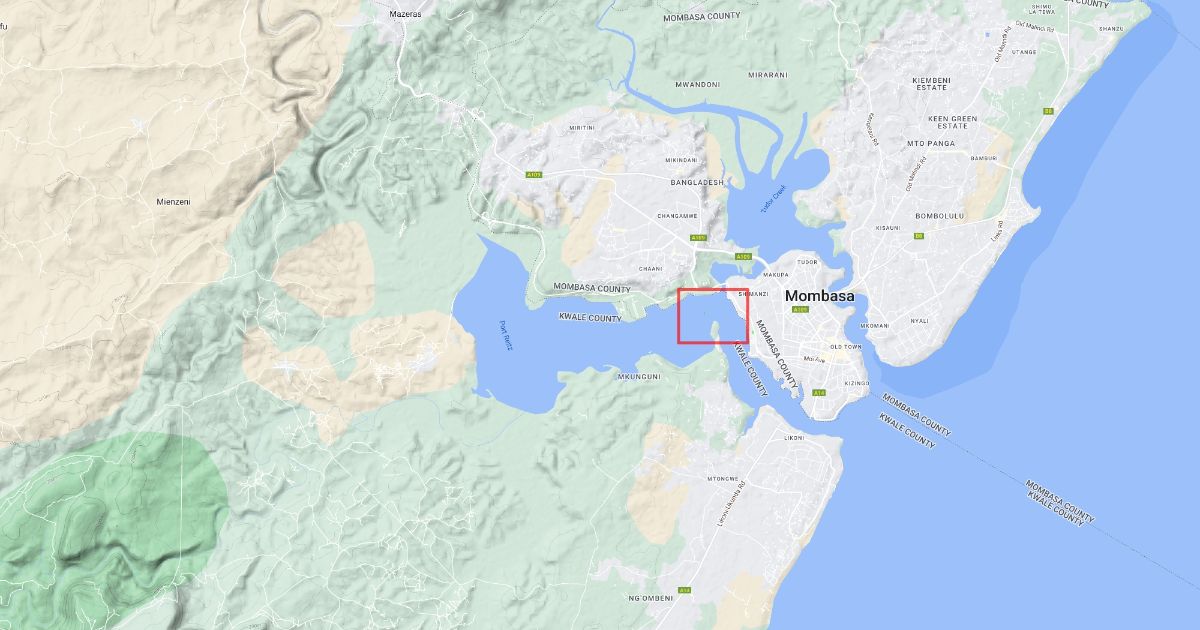Viewport: 1200px width, 630px height.
Task: Click the B8 road shield near Kisauni
Action: 919,236
